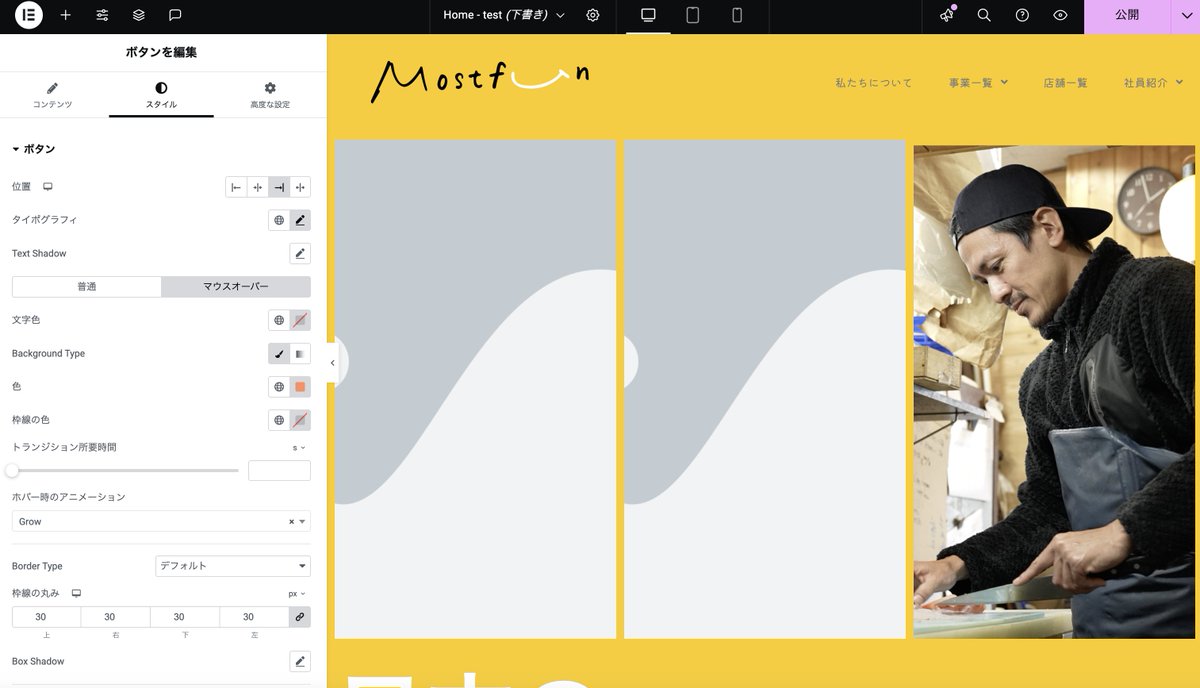Switch to 普通 normal state
Screen dimensions: 1200x688
[87, 287]
